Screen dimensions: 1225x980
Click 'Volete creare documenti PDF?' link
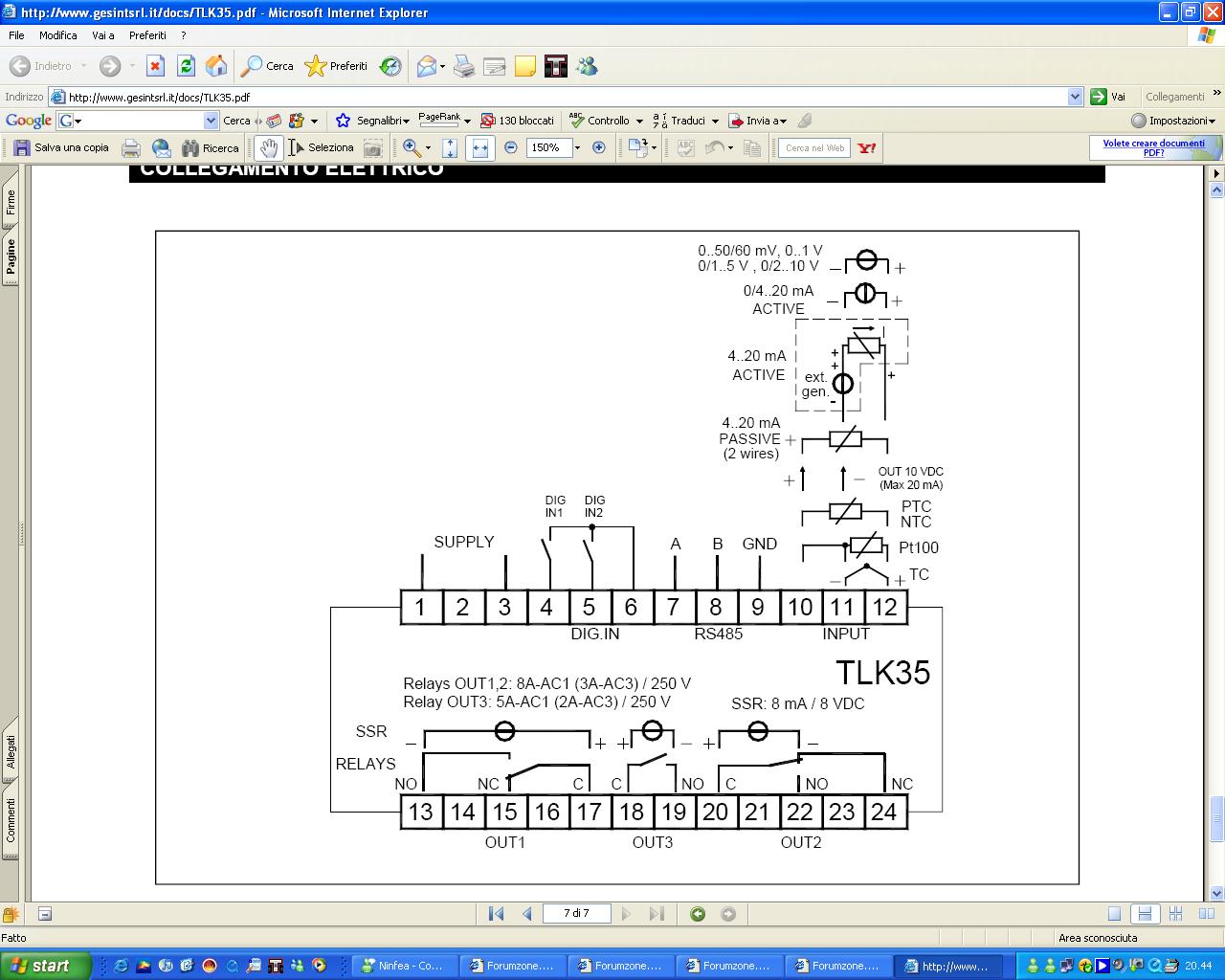[x=1153, y=147]
